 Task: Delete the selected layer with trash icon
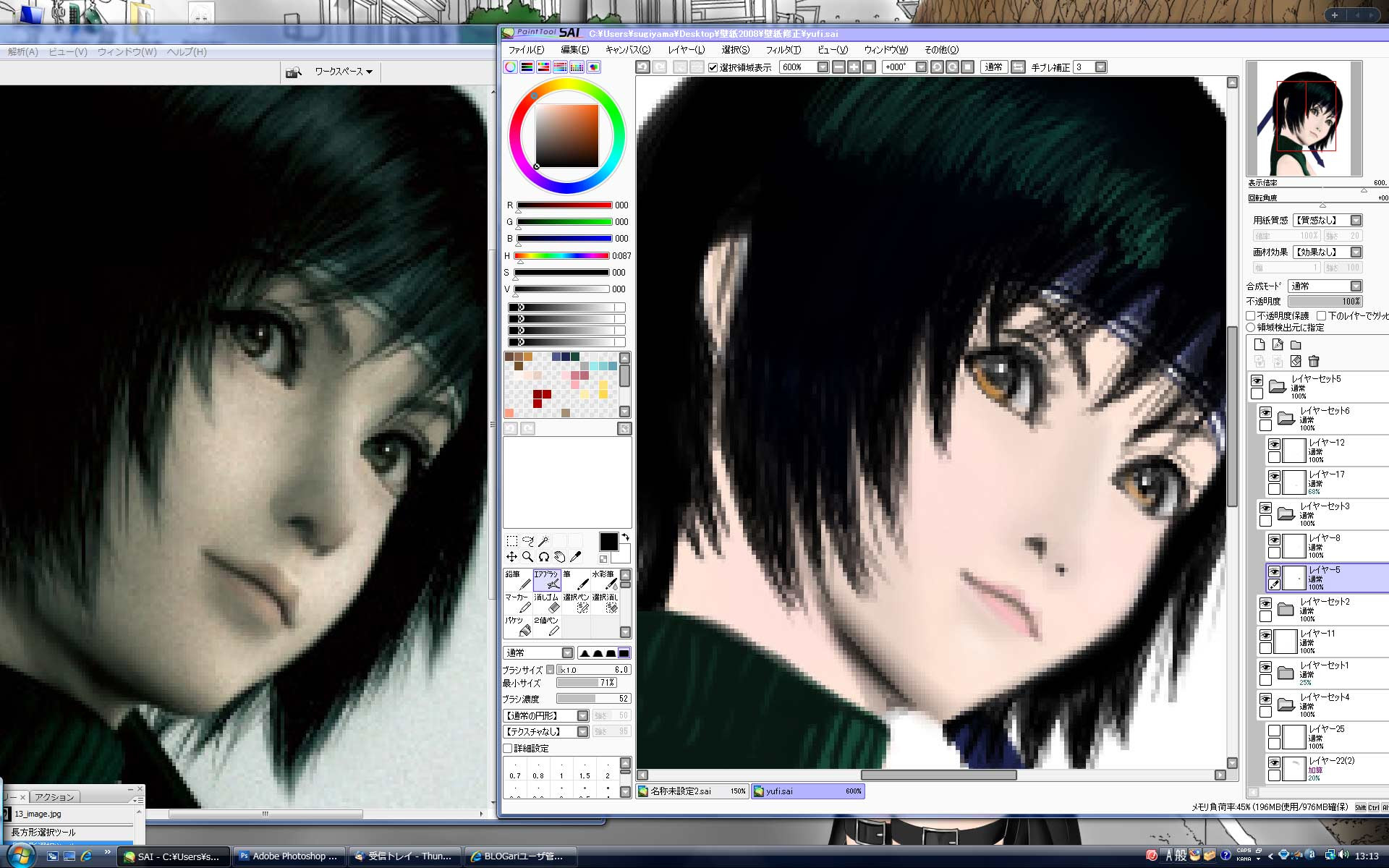(1314, 361)
